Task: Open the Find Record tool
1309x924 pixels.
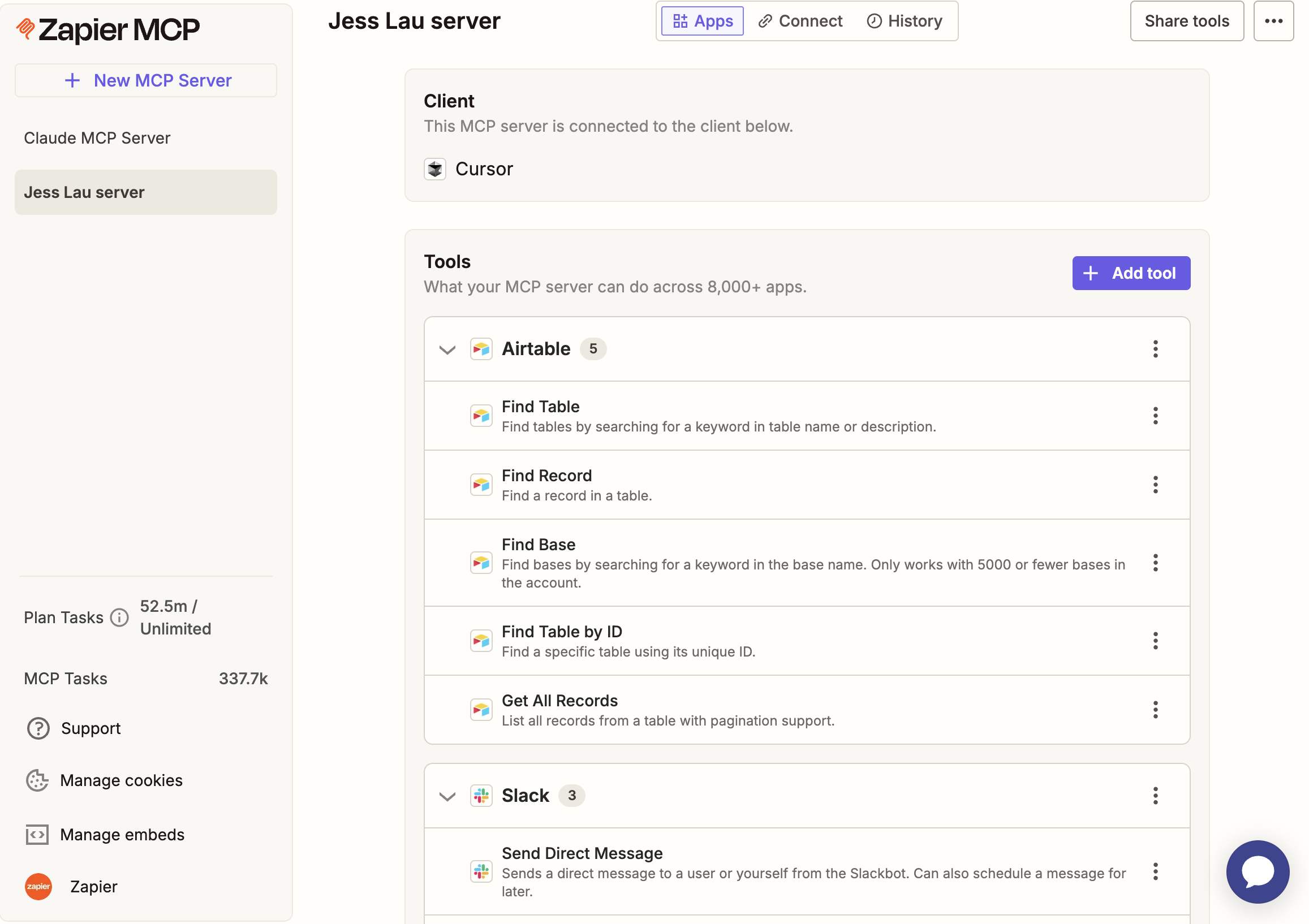Action: pyautogui.click(x=807, y=485)
